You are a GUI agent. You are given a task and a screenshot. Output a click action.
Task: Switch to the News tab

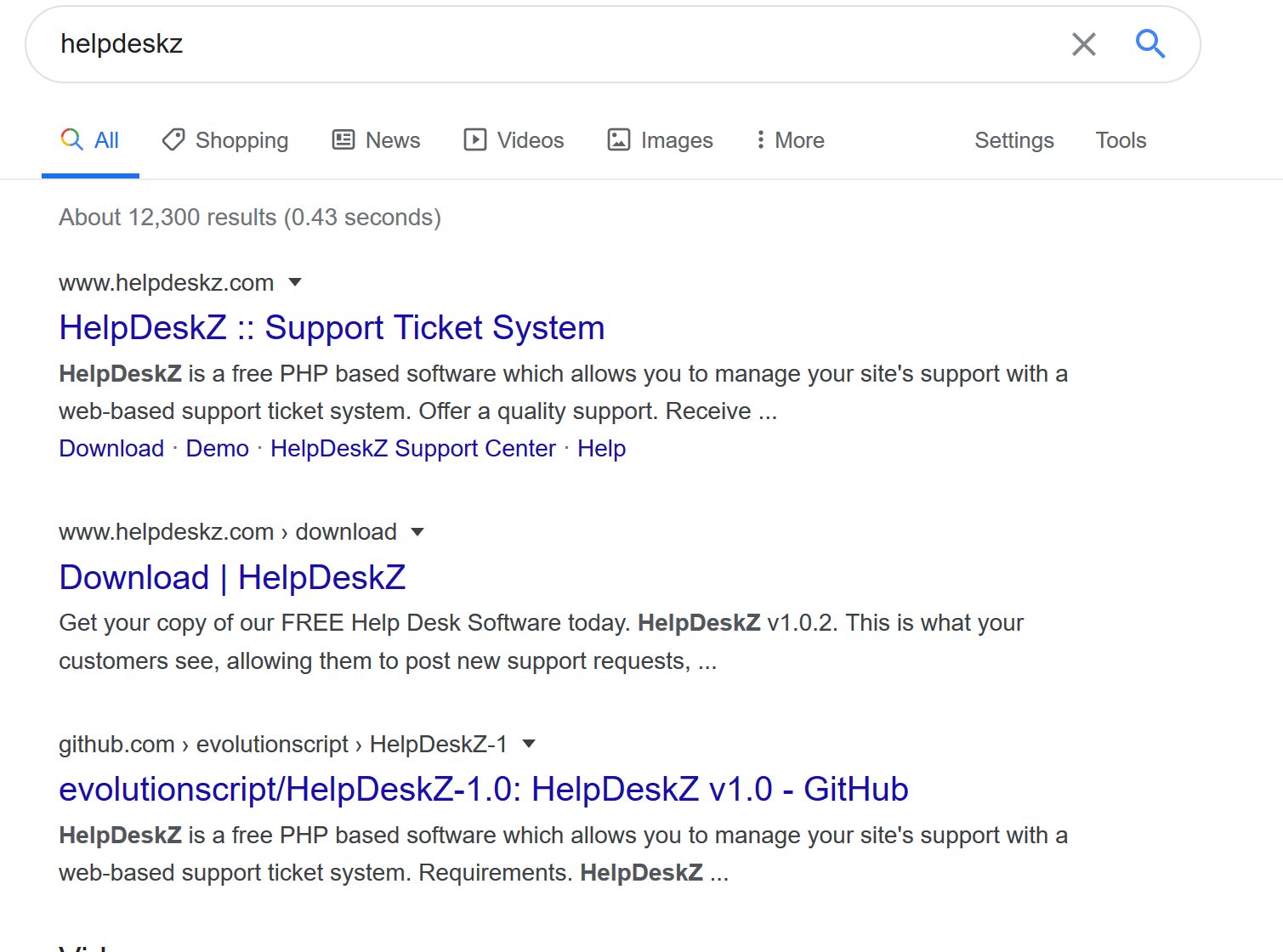(x=392, y=140)
